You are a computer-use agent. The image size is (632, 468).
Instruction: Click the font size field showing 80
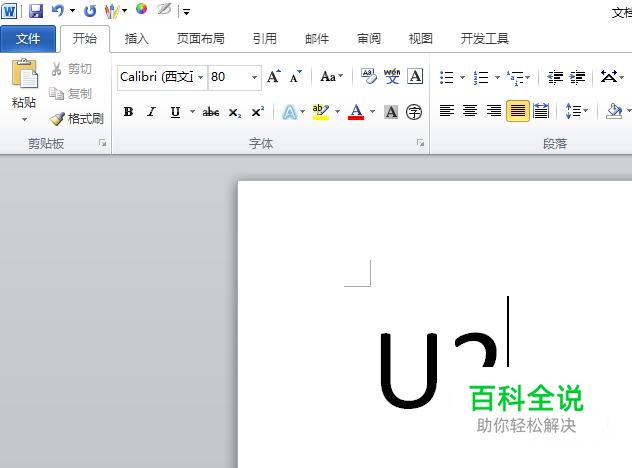(x=228, y=77)
